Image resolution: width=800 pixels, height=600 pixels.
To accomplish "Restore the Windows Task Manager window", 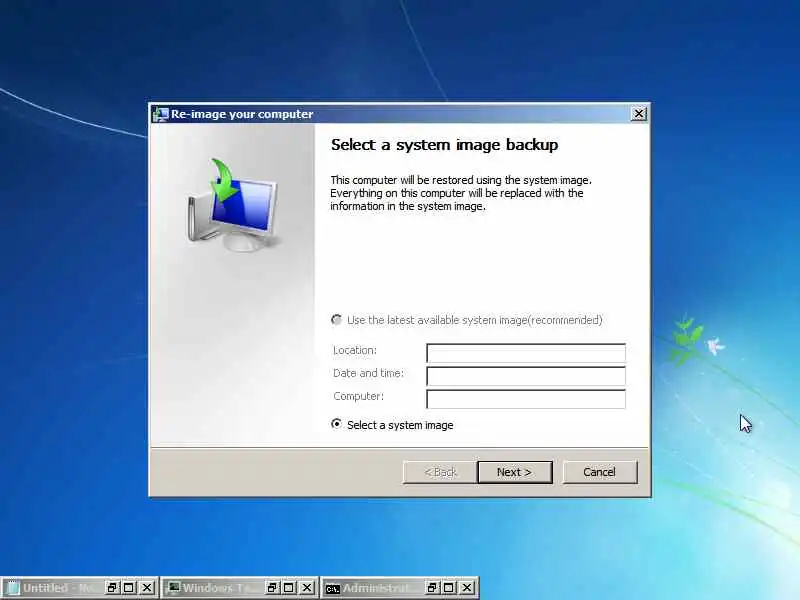I will coord(272,588).
